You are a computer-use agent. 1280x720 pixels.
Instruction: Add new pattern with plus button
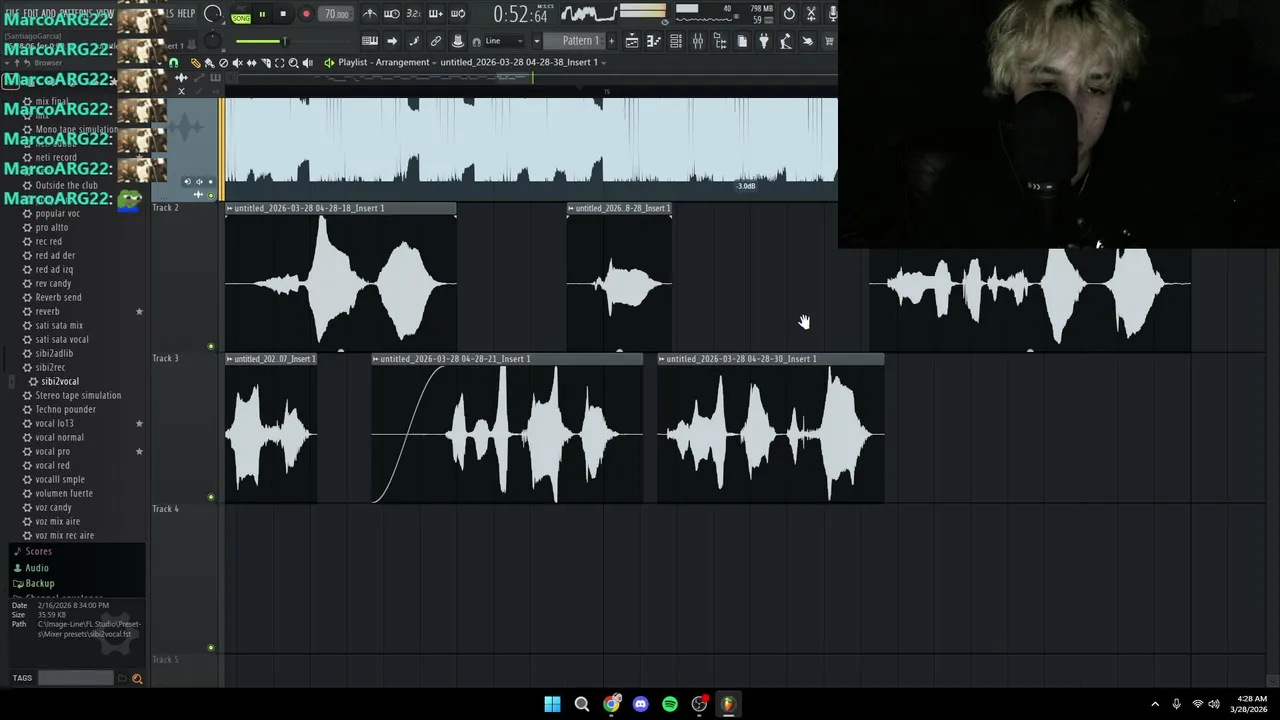(611, 41)
